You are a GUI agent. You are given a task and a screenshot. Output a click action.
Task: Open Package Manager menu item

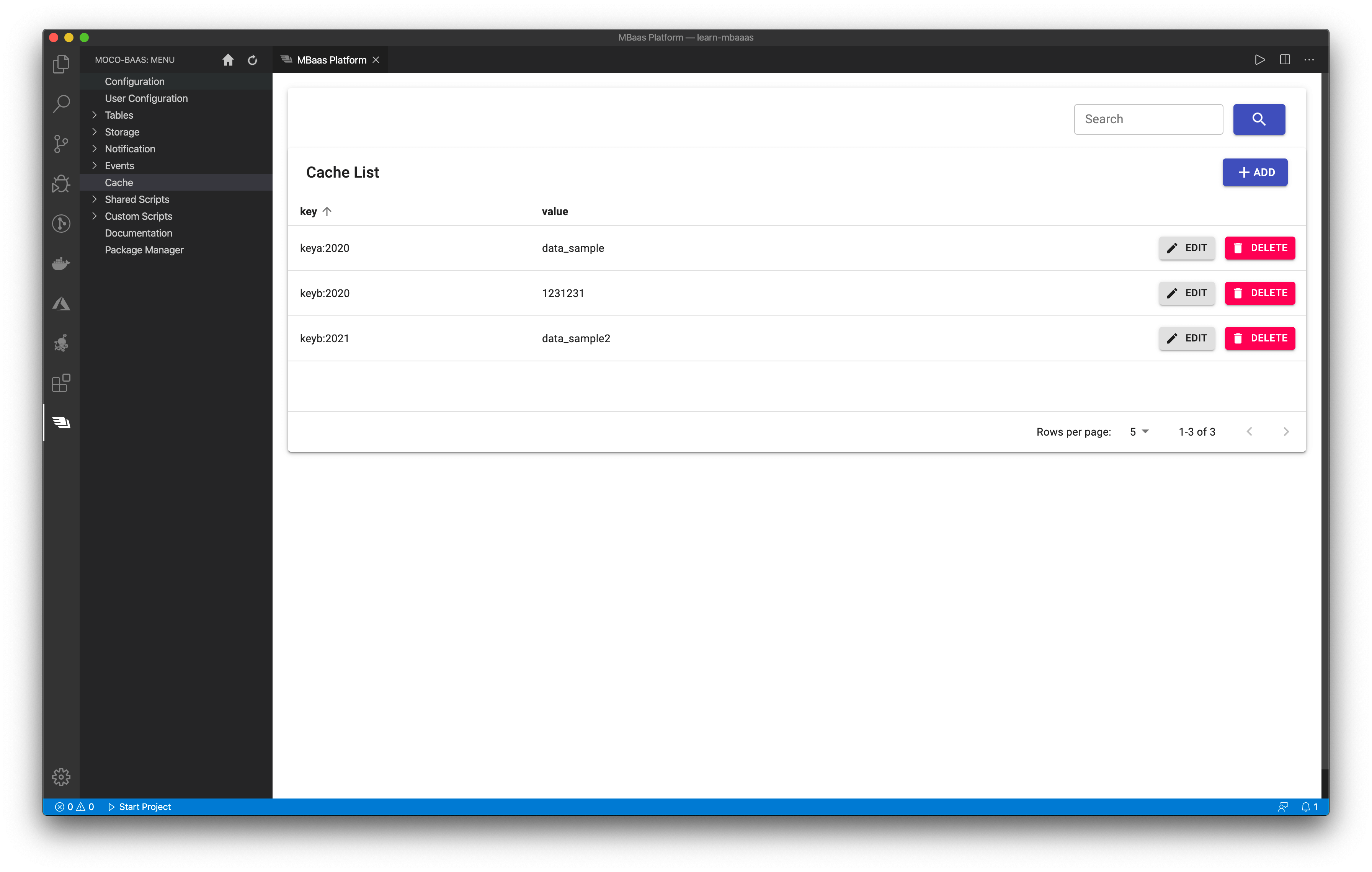[x=144, y=250]
